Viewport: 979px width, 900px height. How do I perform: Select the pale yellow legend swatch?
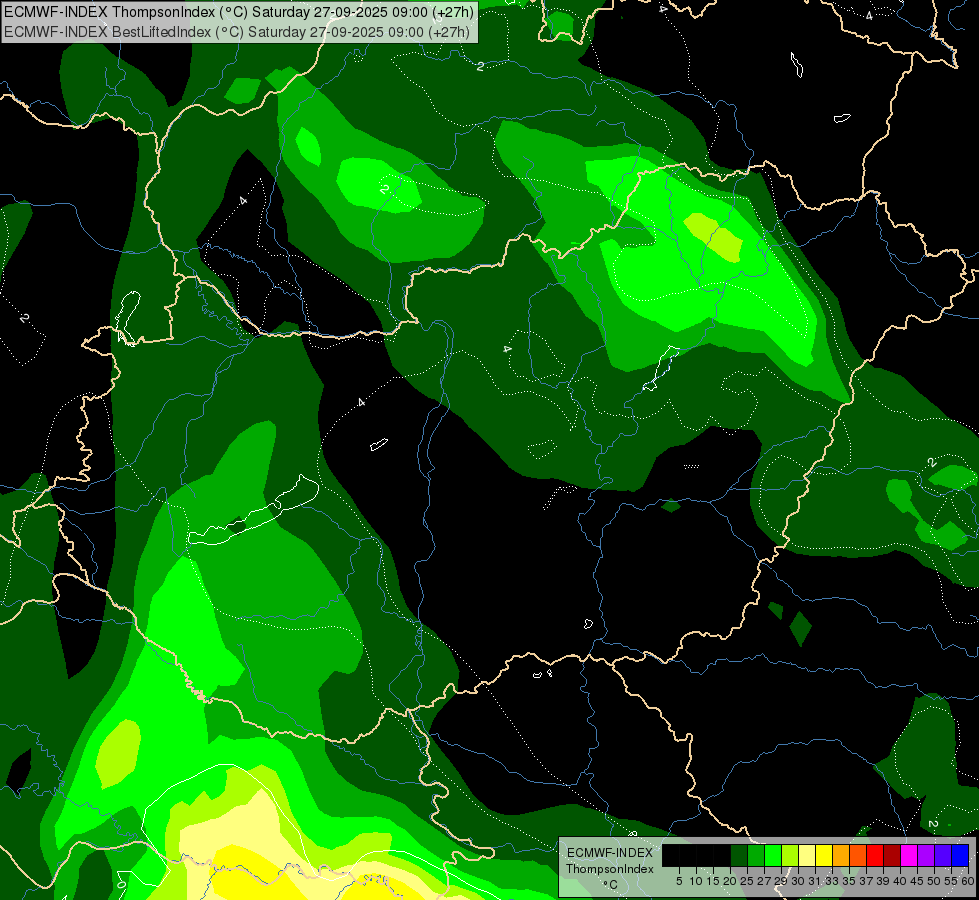tap(807, 856)
